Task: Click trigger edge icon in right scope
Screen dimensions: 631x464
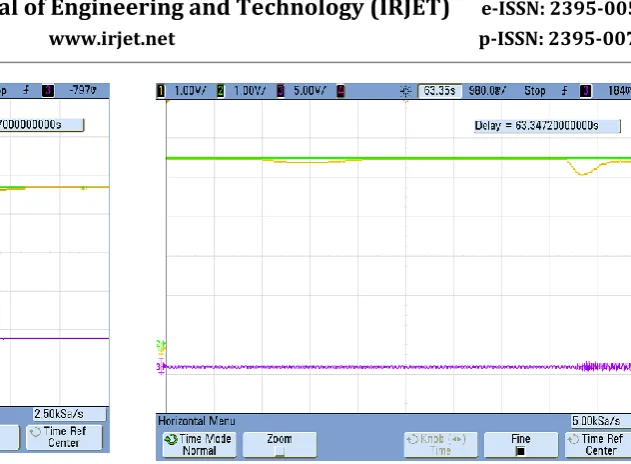Action: [x=564, y=91]
